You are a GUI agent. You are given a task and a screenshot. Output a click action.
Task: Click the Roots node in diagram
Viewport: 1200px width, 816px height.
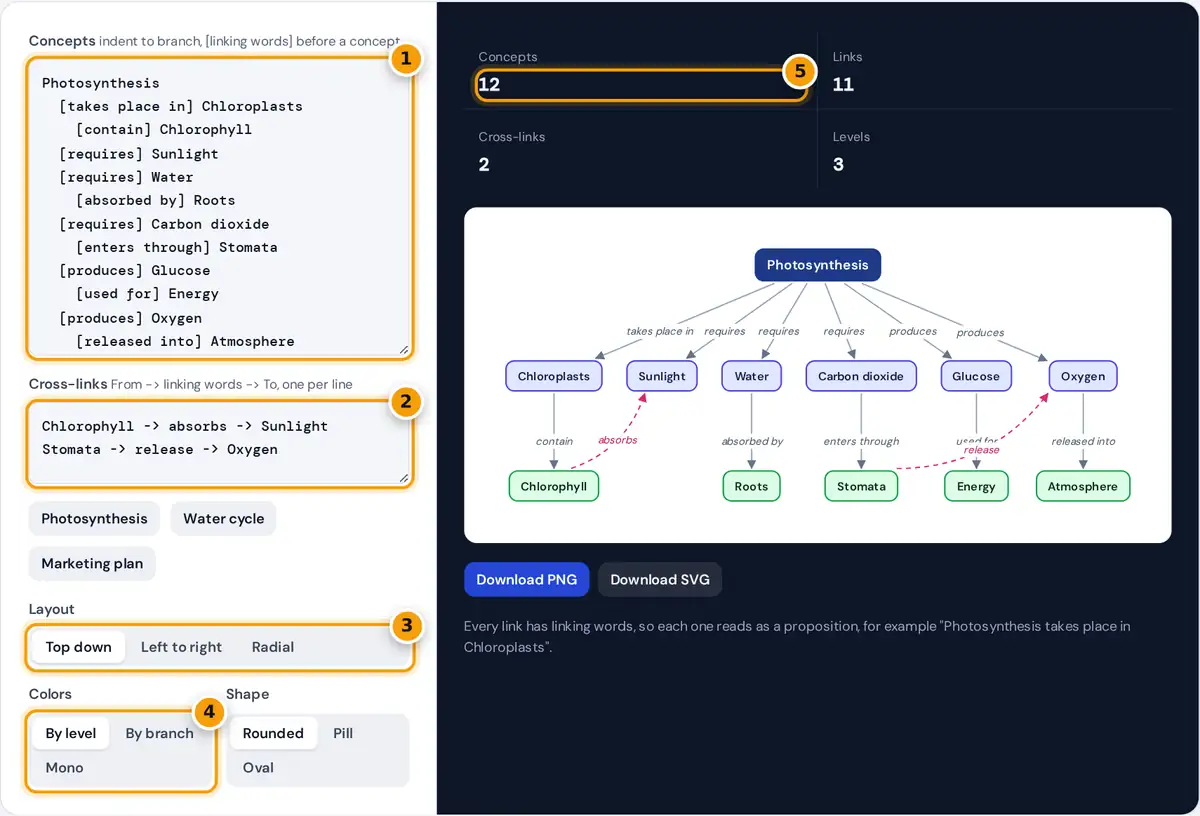click(751, 486)
